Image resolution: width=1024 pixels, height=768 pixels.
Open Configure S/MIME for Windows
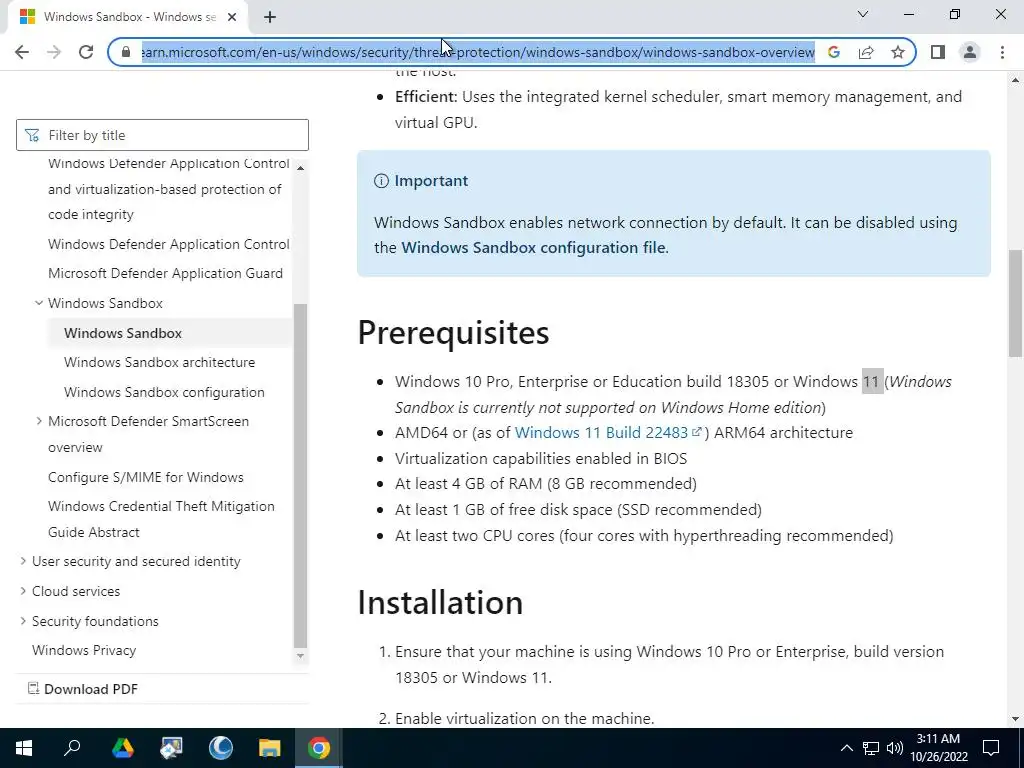click(x=146, y=477)
